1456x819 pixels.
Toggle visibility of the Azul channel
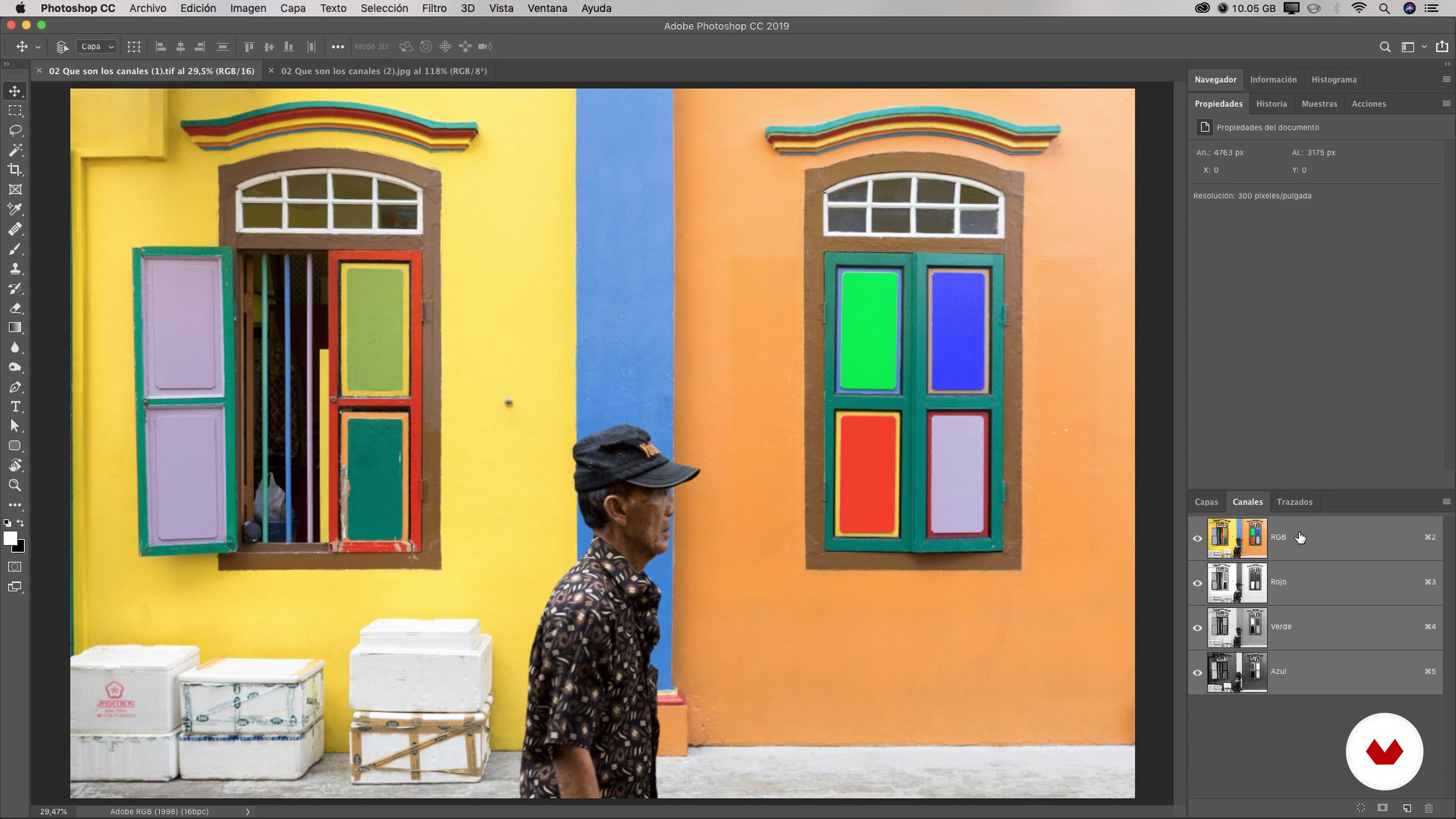1197,672
